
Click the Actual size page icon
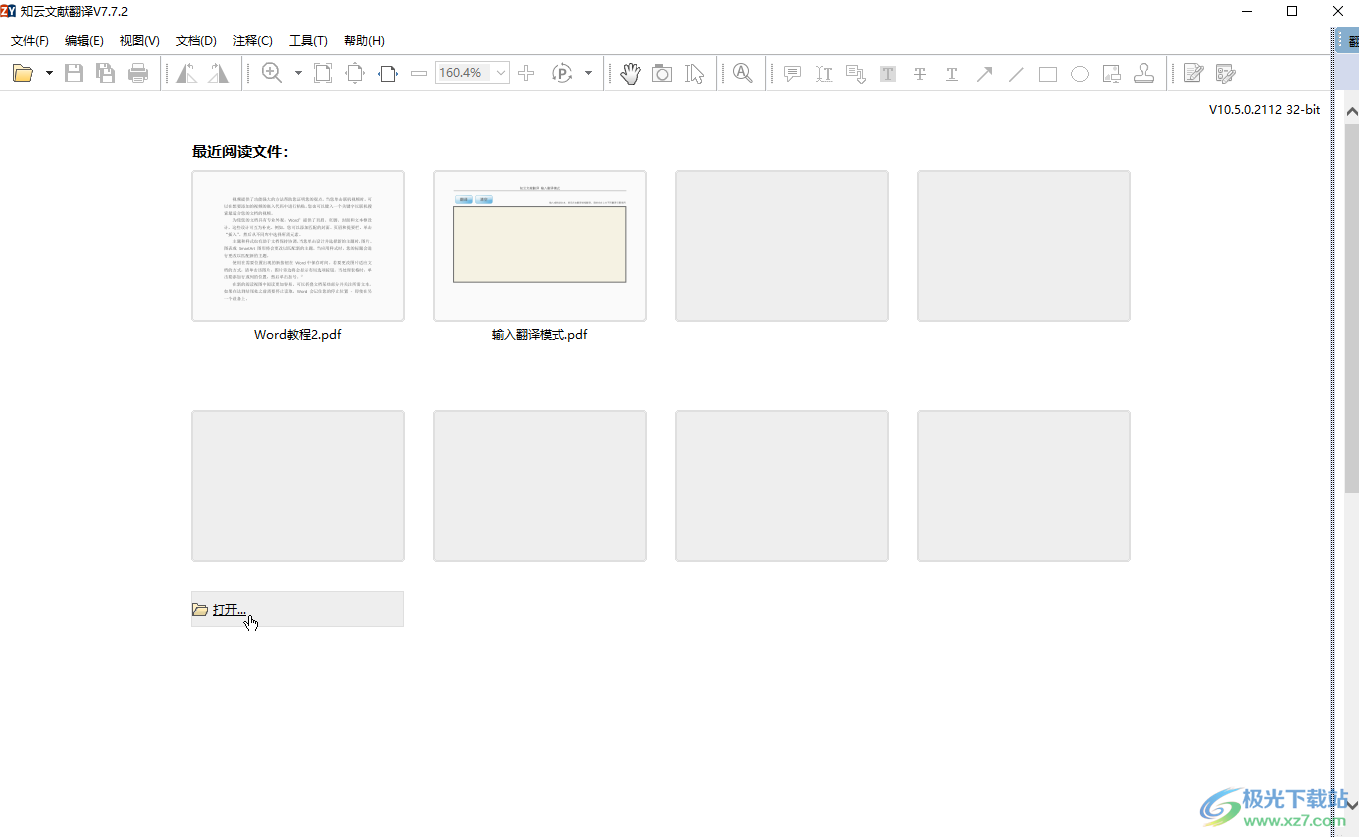click(x=323, y=73)
